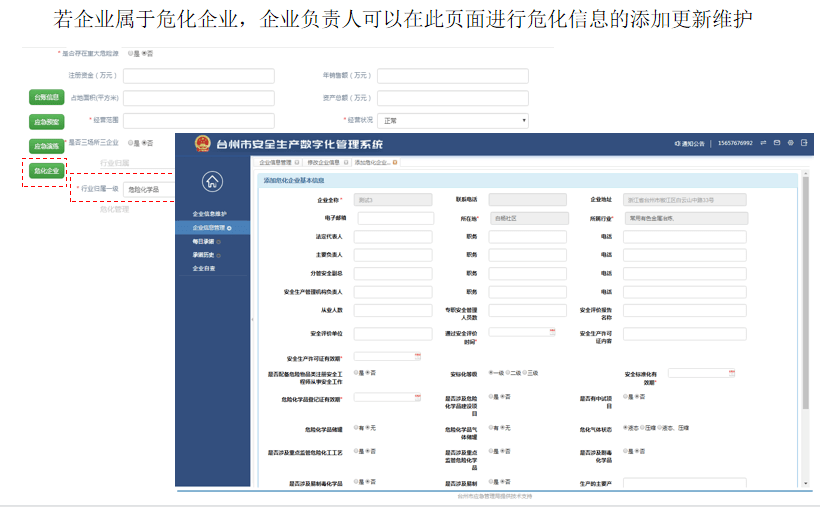Click the 每日承诺 sidebar indicator icon

pos(219,242)
